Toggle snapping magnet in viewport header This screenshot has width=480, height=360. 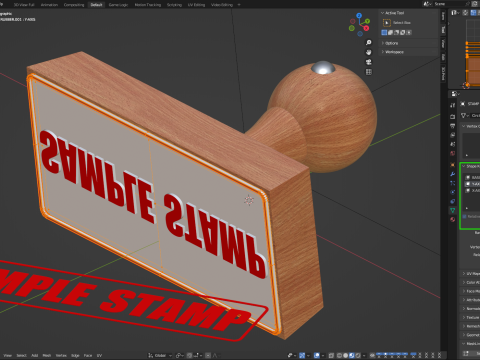point(189,355)
